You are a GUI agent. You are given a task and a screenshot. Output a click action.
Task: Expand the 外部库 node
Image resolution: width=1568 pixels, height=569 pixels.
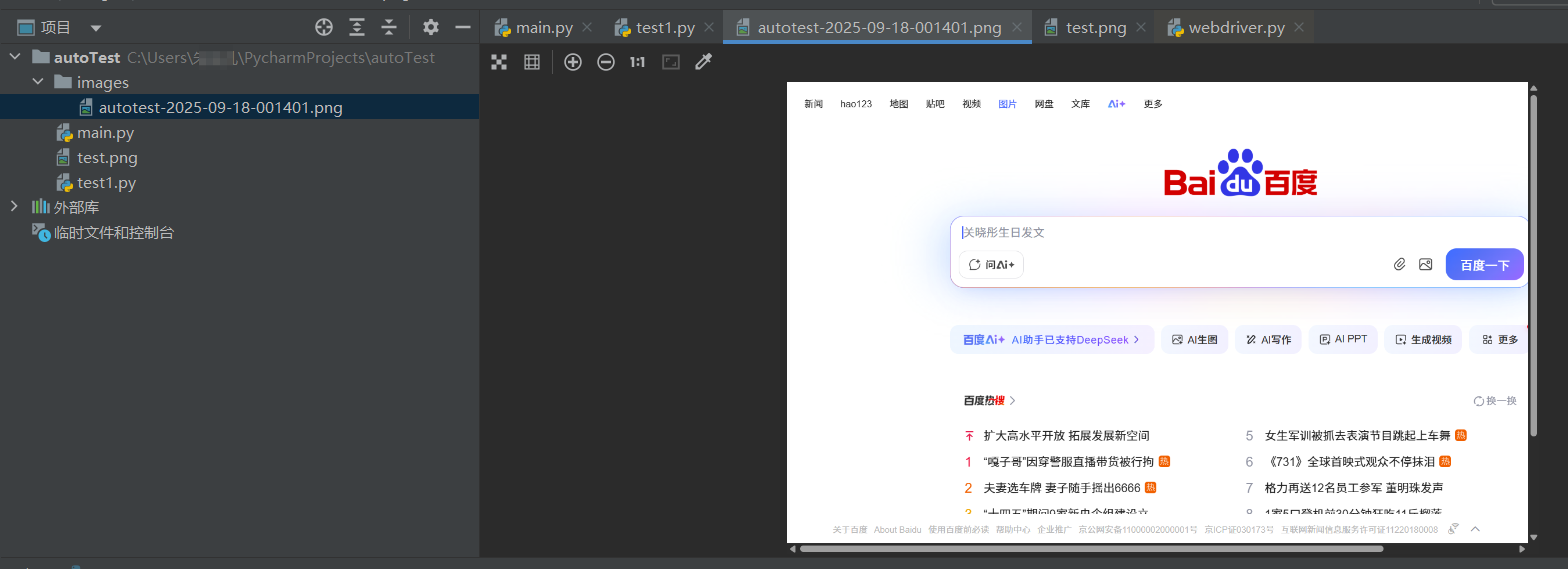tap(14, 207)
